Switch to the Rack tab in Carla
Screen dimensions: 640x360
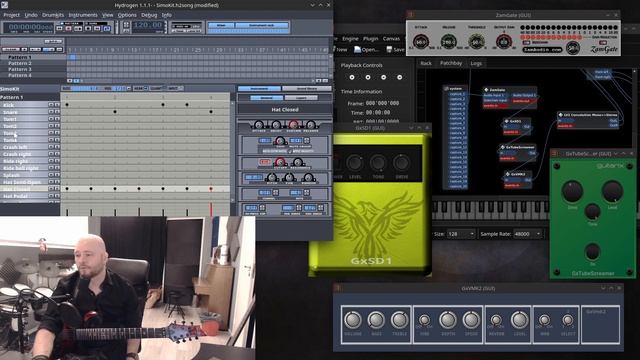pyautogui.click(x=426, y=63)
